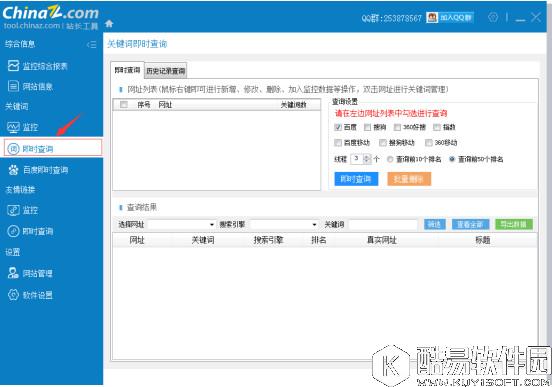Switch to the 即时查询 tab

pos(127,70)
